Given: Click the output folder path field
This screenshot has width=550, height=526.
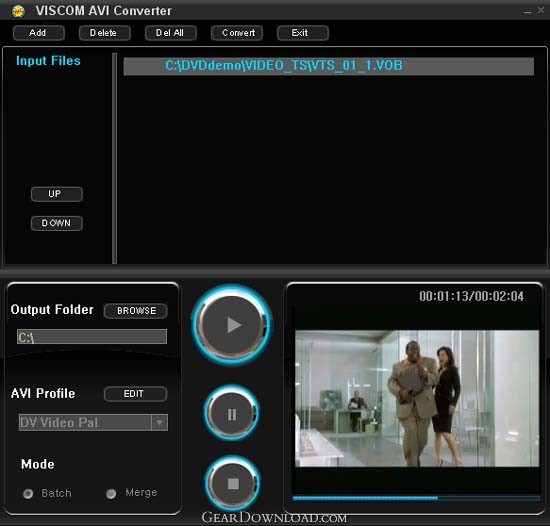Looking at the screenshot, I should 92,337.
